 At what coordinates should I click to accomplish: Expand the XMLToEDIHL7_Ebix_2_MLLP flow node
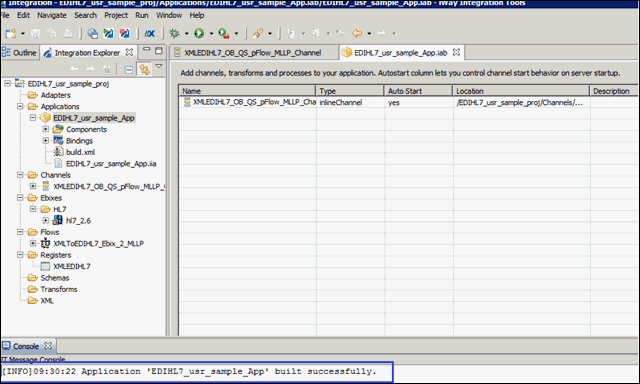(33, 243)
